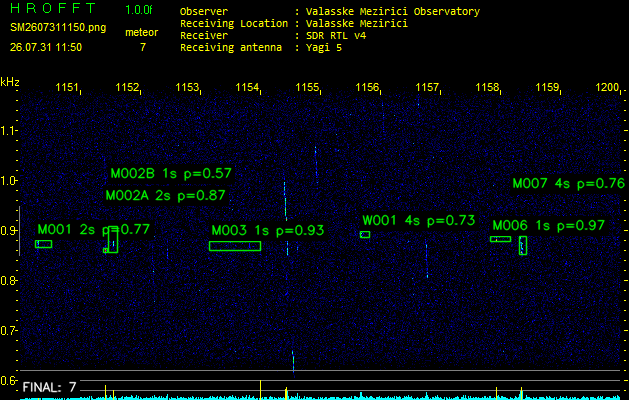Select detection label 'M003 1s p=0.93'
This screenshot has height=400, width=629.
pos(268,231)
